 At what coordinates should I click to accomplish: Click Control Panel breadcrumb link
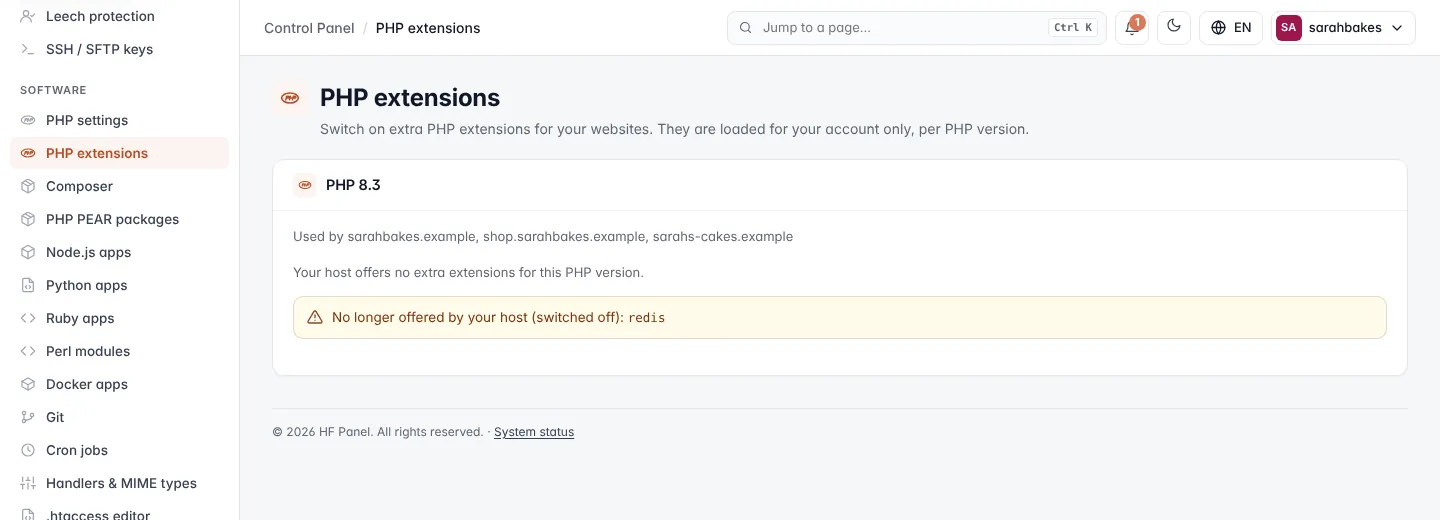(309, 28)
